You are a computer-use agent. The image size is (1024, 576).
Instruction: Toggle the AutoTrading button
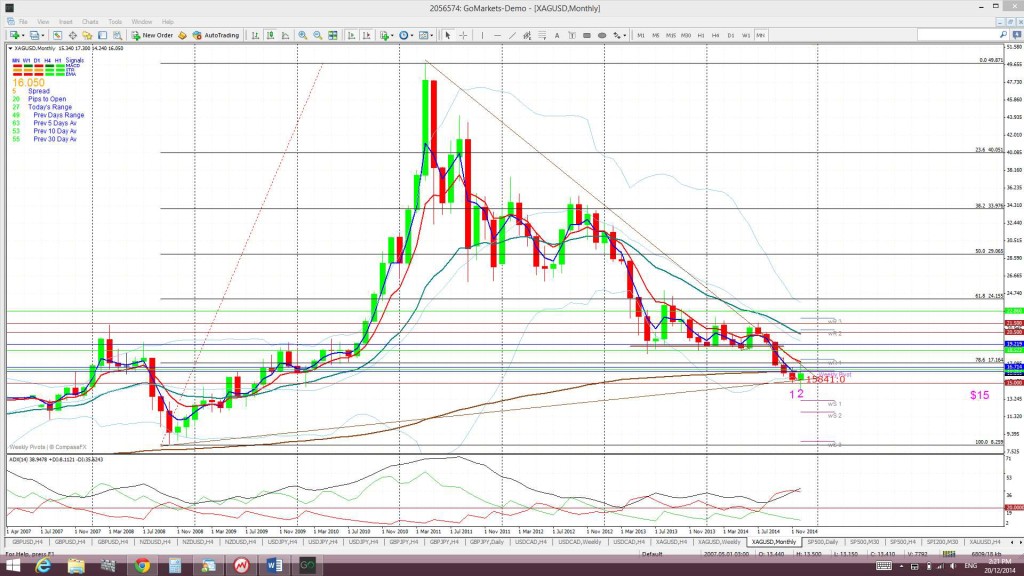point(216,35)
